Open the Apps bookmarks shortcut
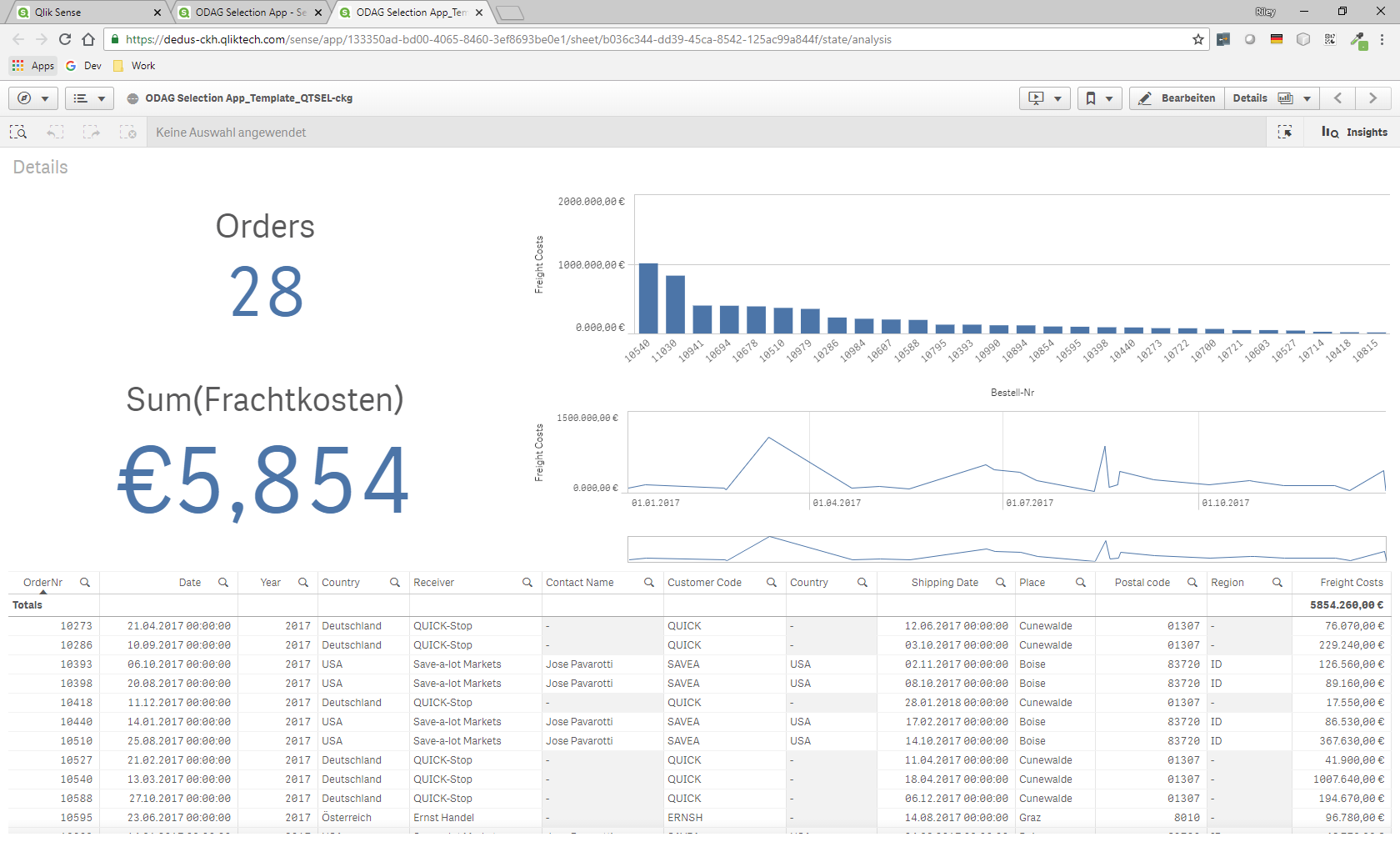Viewport: 1400px width, 842px height. pyautogui.click(x=33, y=66)
